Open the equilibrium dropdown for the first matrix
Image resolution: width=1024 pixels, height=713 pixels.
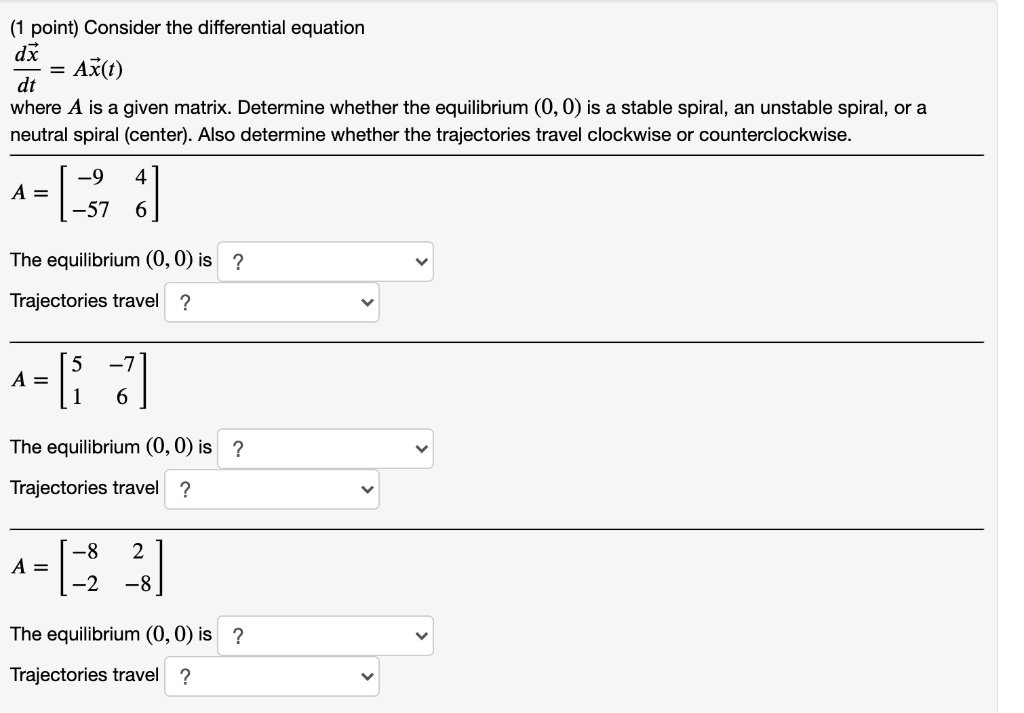325,262
